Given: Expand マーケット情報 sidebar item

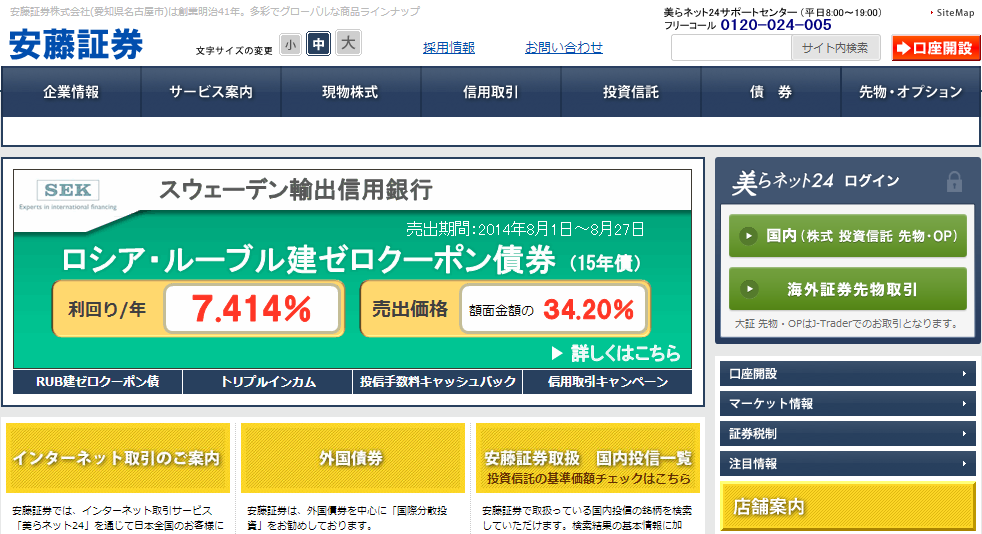Looking at the screenshot, I should 846,404.
